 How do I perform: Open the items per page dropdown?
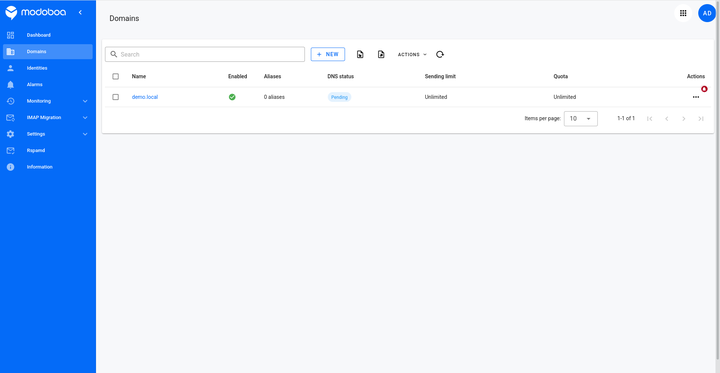pyautogui.click(x=581, y=119)
